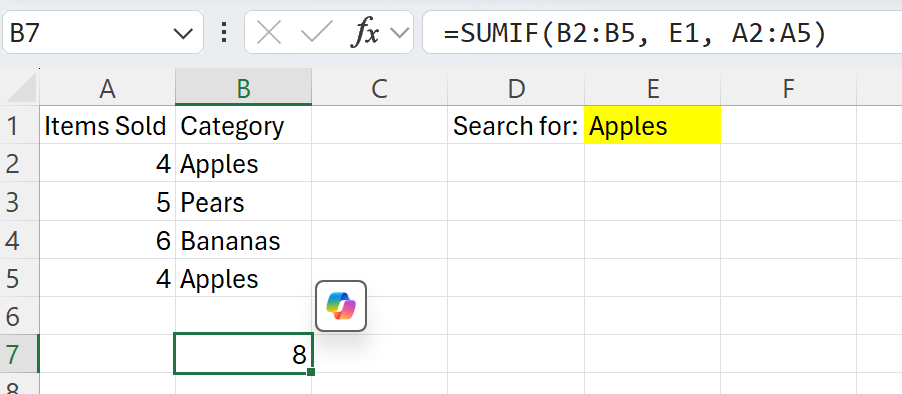
Task: Select column E header
Action: pyautogui.click(x=652, y=87)
